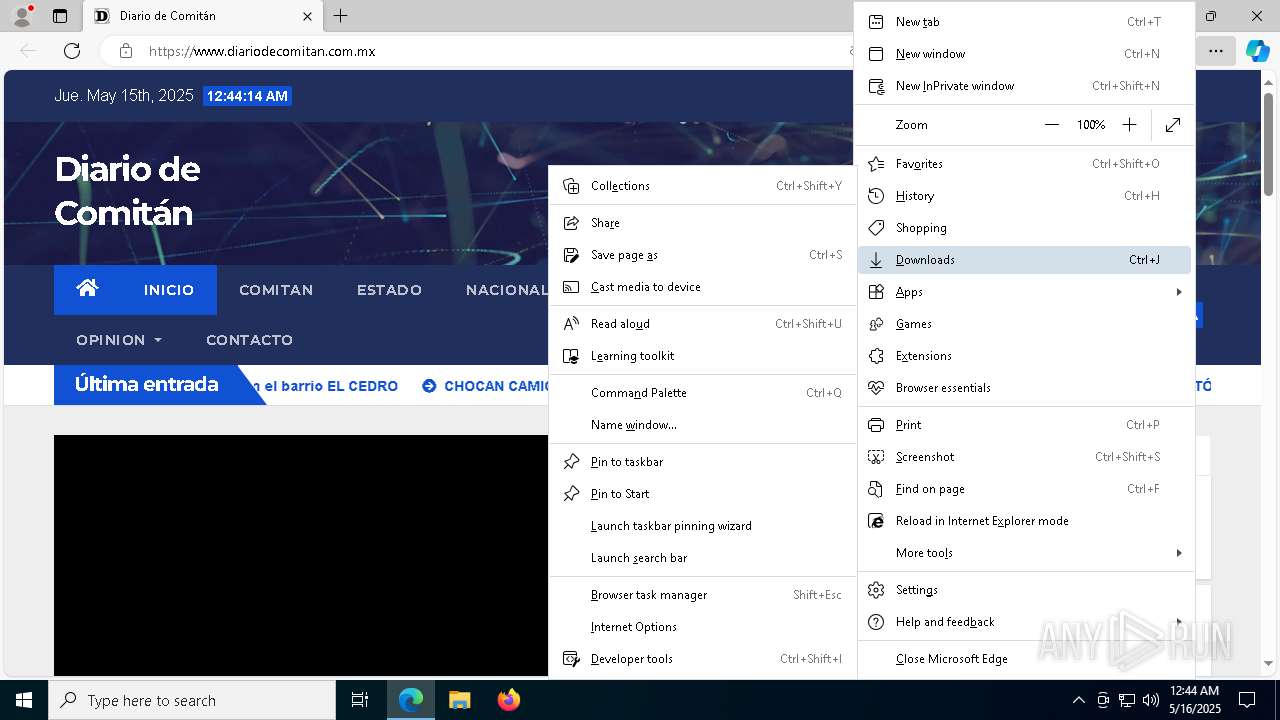This screenshot has height=720, width=1280.
Task: Expand the Apps submenu
Action: [x=1024, y=292]
